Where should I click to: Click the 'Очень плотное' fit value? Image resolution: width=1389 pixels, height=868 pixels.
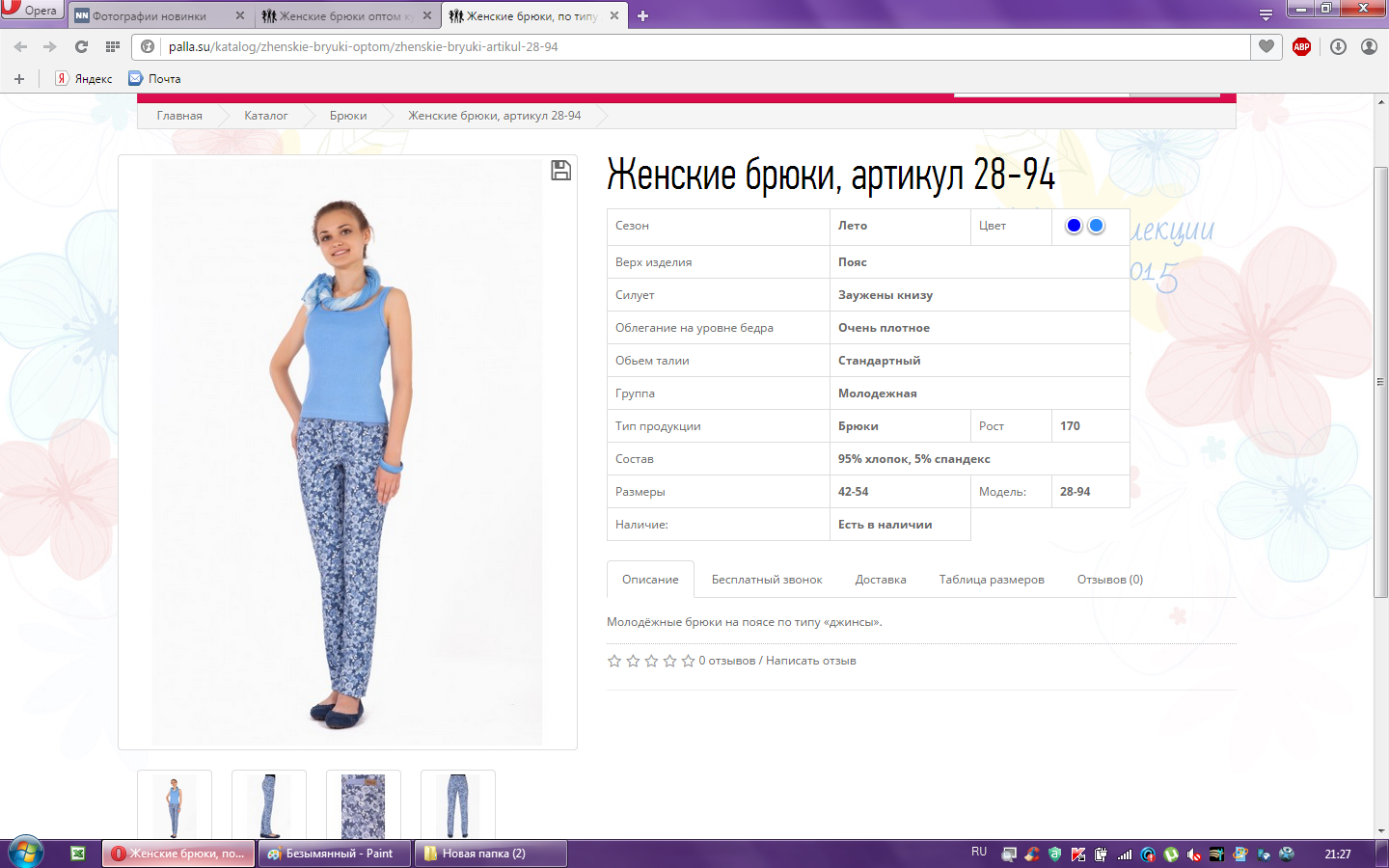click(x=884, y=328)
